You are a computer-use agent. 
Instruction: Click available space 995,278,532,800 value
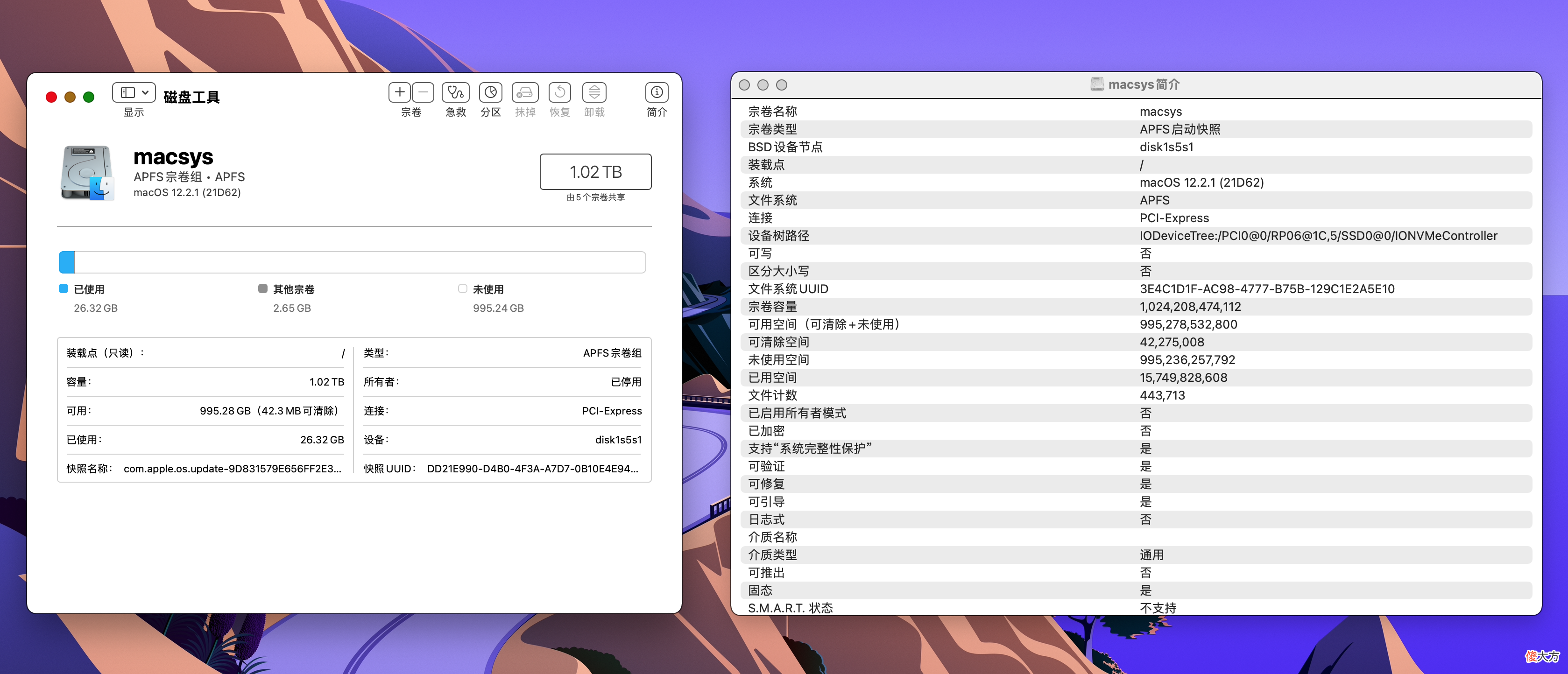point(1188,325)
